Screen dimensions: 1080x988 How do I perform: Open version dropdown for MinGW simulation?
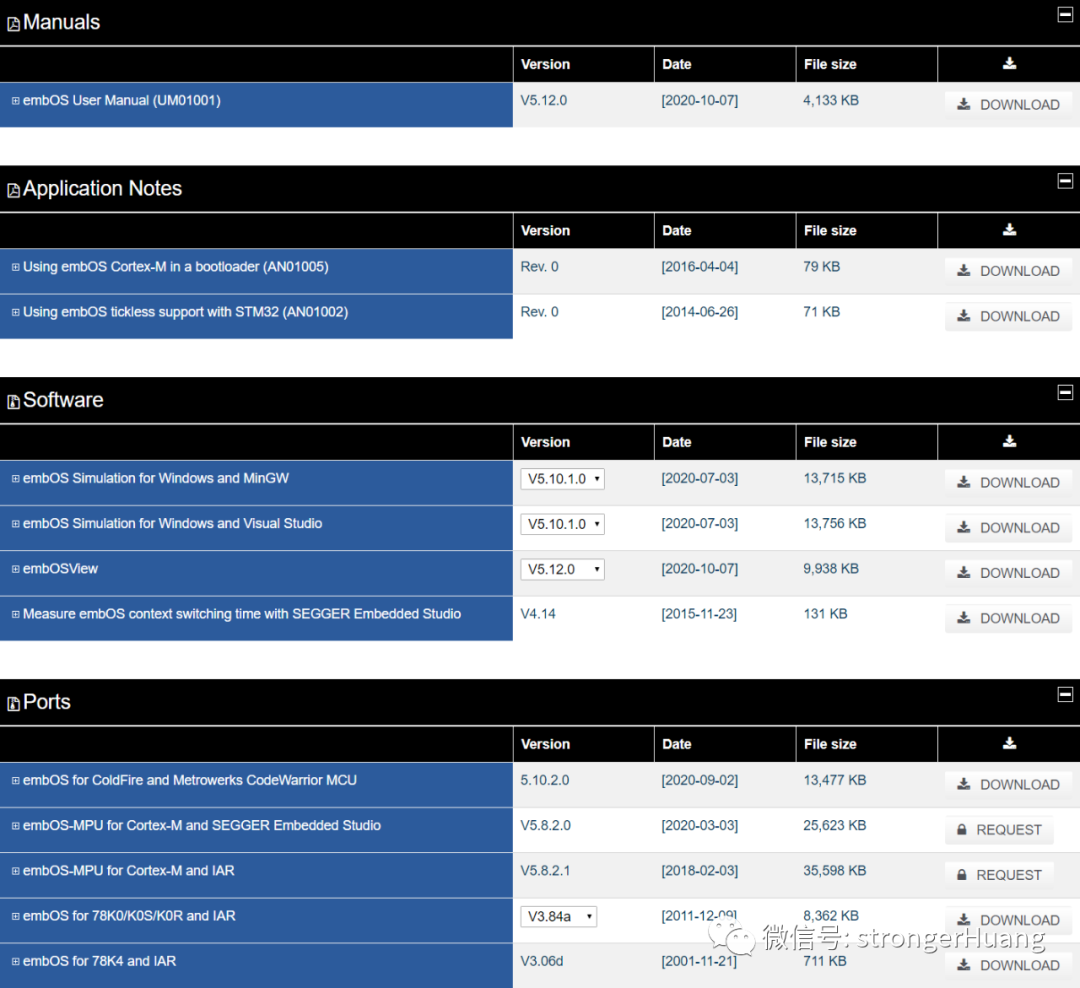tap(563, 479)
